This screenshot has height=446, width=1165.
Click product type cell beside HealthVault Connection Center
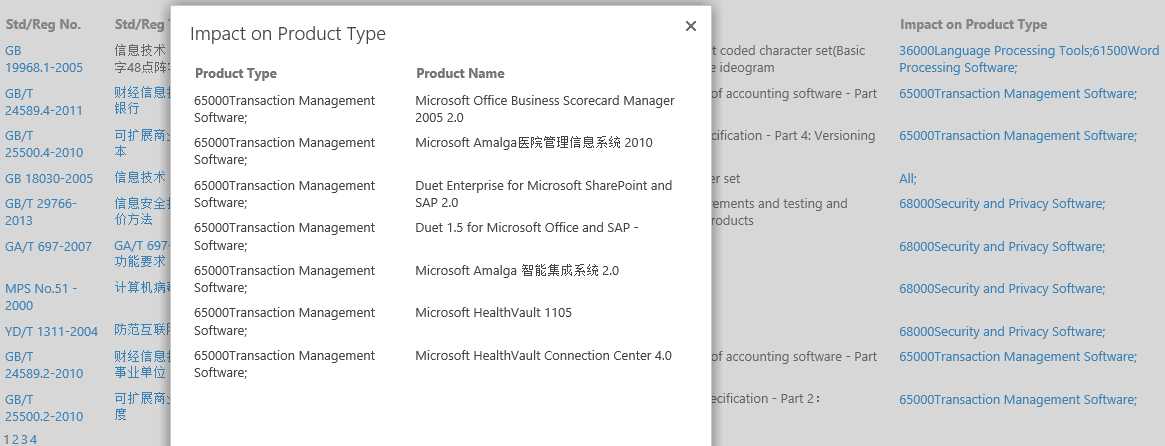[285, 364]
